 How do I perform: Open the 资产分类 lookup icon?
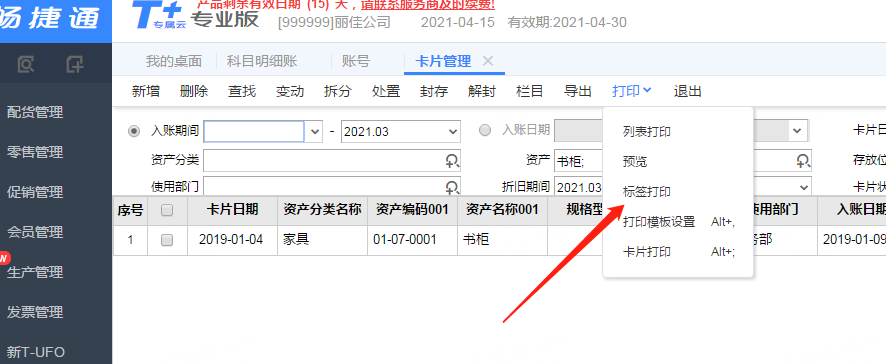point(452,161)
